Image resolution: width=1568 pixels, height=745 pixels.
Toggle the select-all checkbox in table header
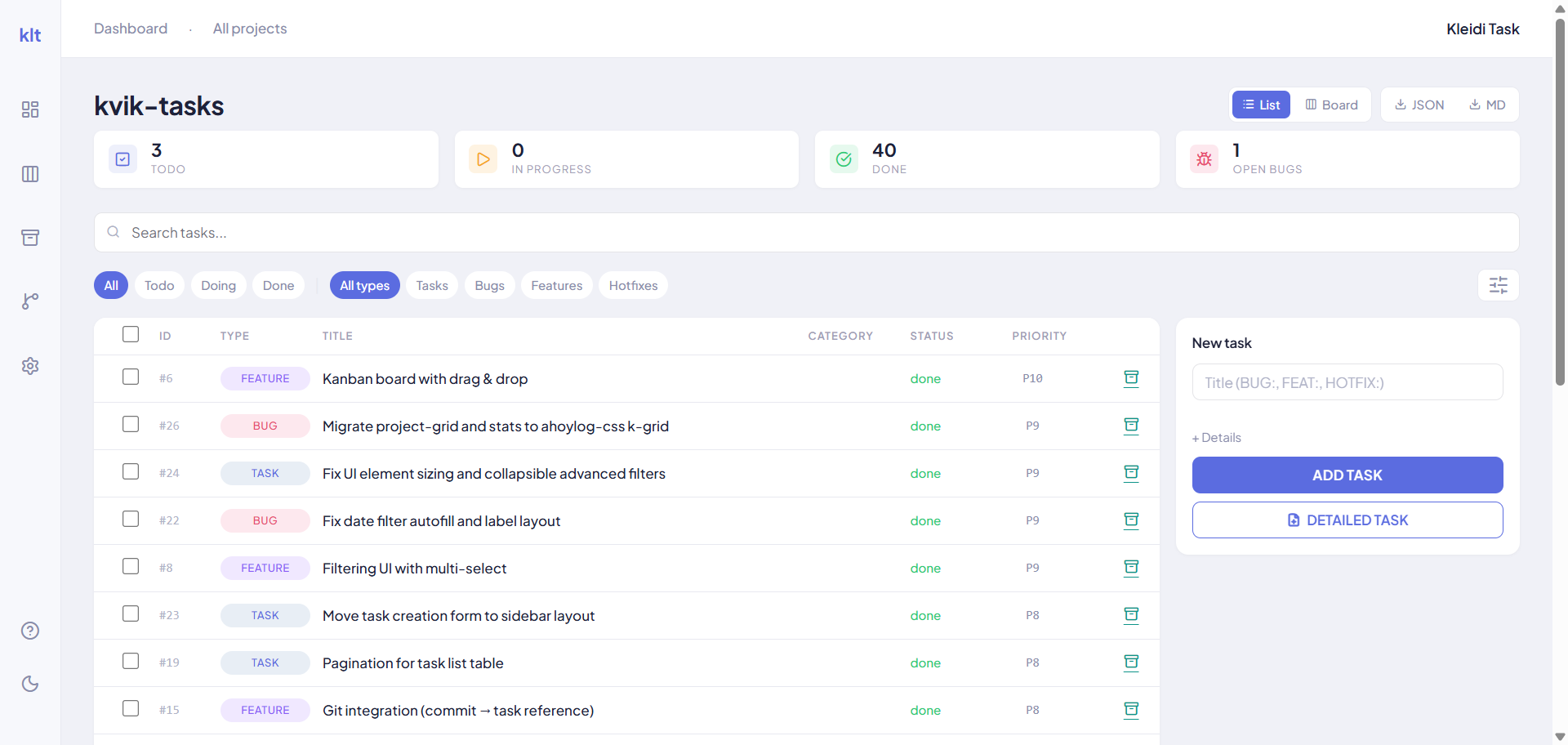point(131,334)
